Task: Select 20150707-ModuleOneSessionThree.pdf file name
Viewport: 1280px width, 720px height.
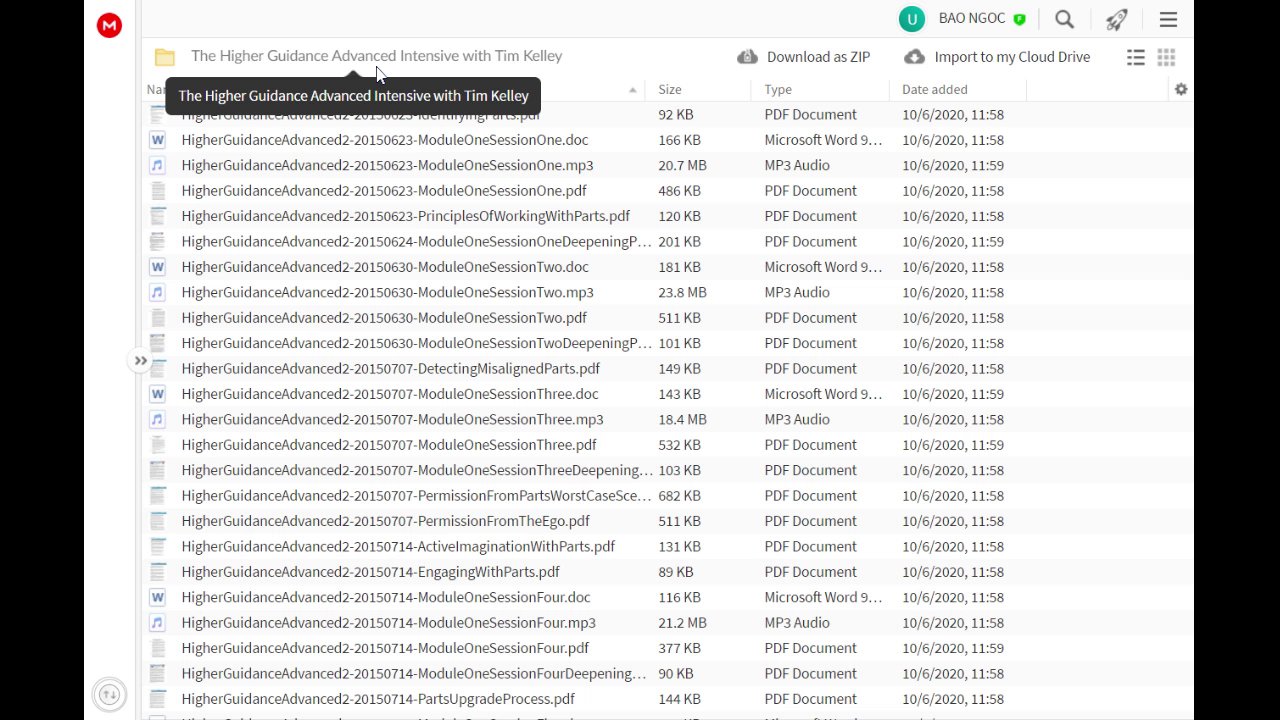Action: [x=389, y=445]
